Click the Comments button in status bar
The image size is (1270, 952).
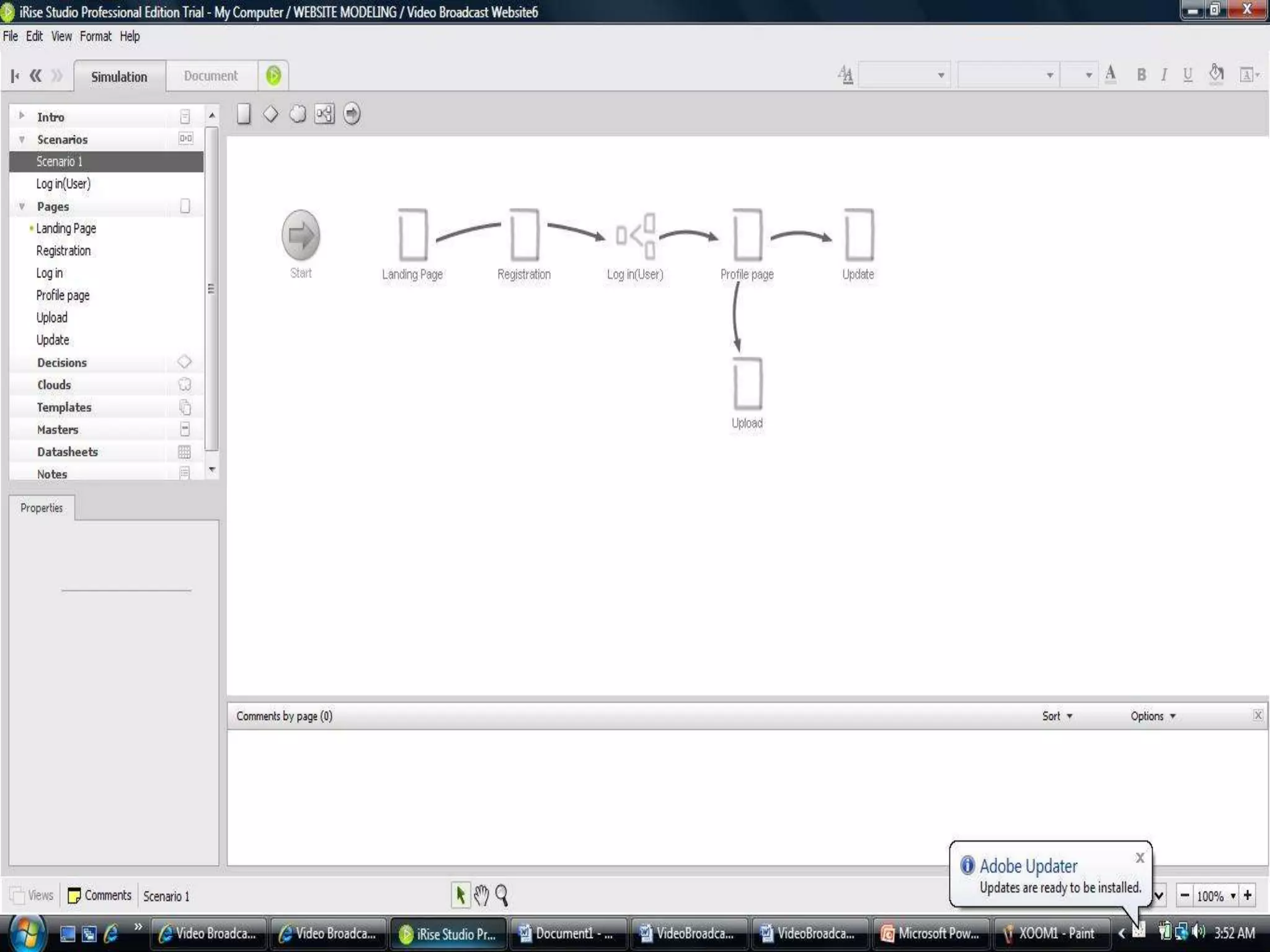(99, 895)
